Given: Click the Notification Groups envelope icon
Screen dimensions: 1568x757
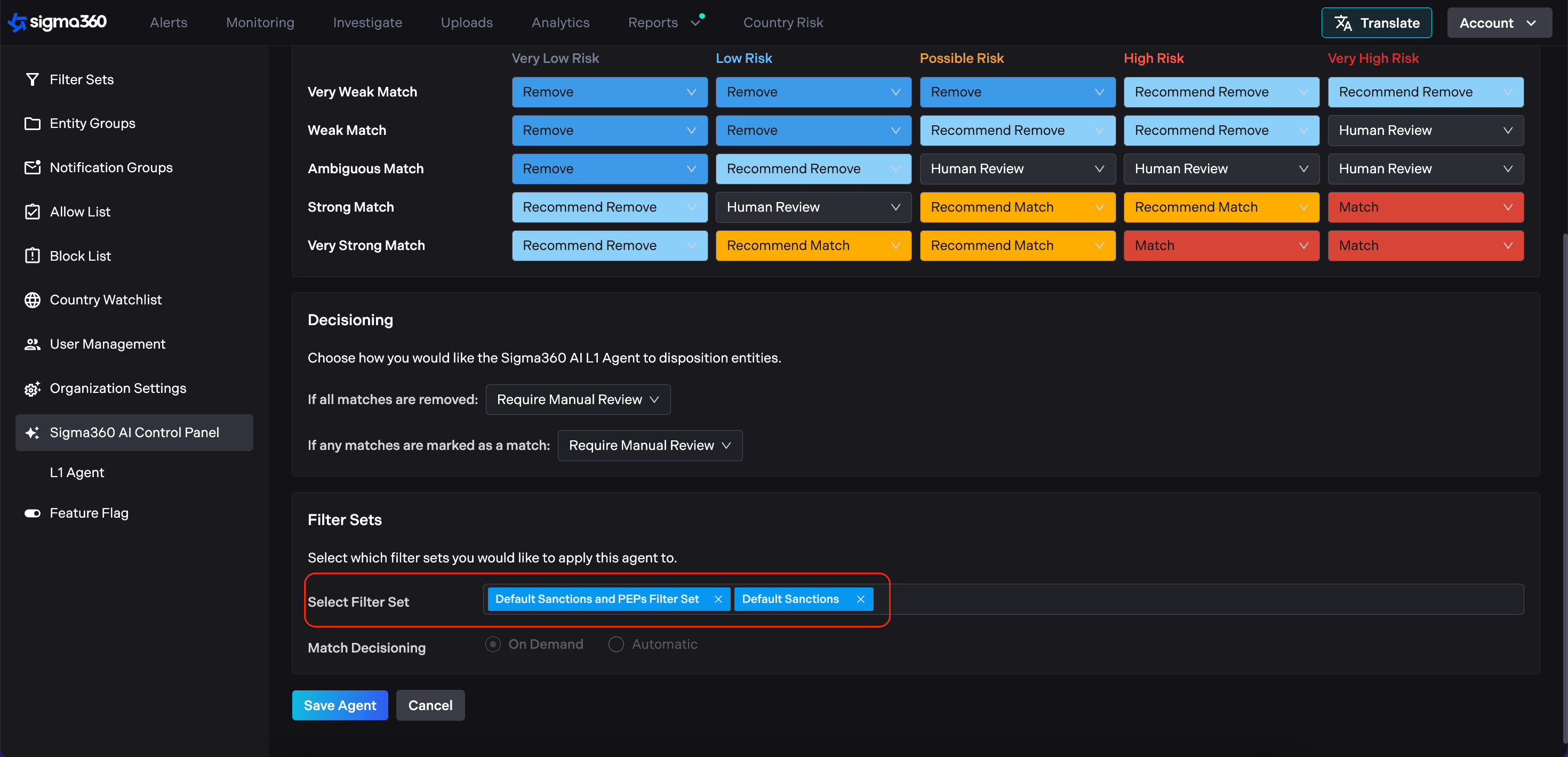Looking at the screenshot, I should point(32,167).
